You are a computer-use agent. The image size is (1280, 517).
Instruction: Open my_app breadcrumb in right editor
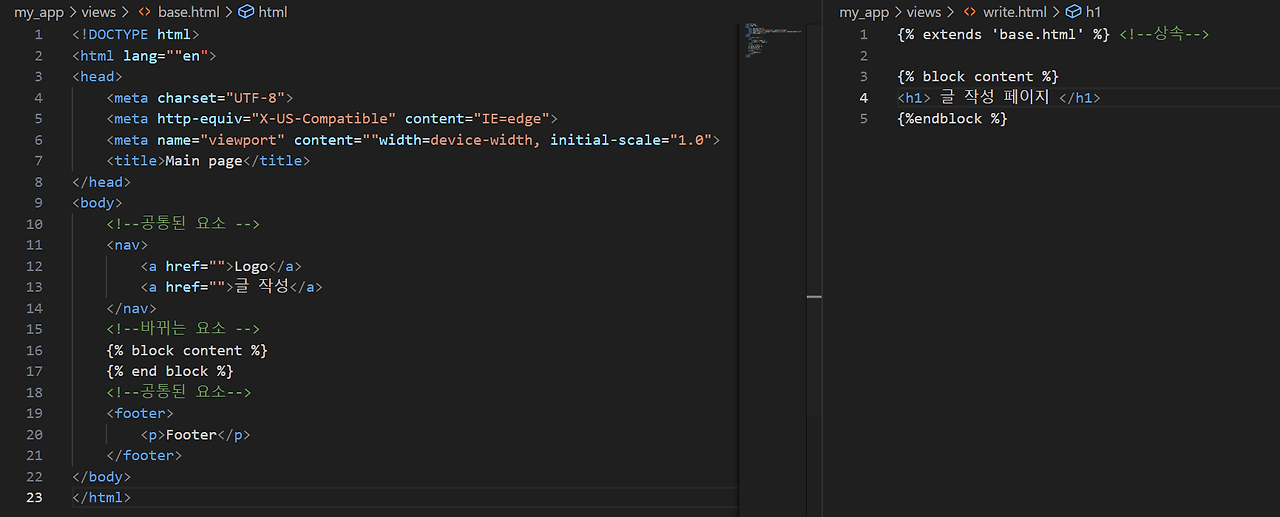click(x=864, y=12)
